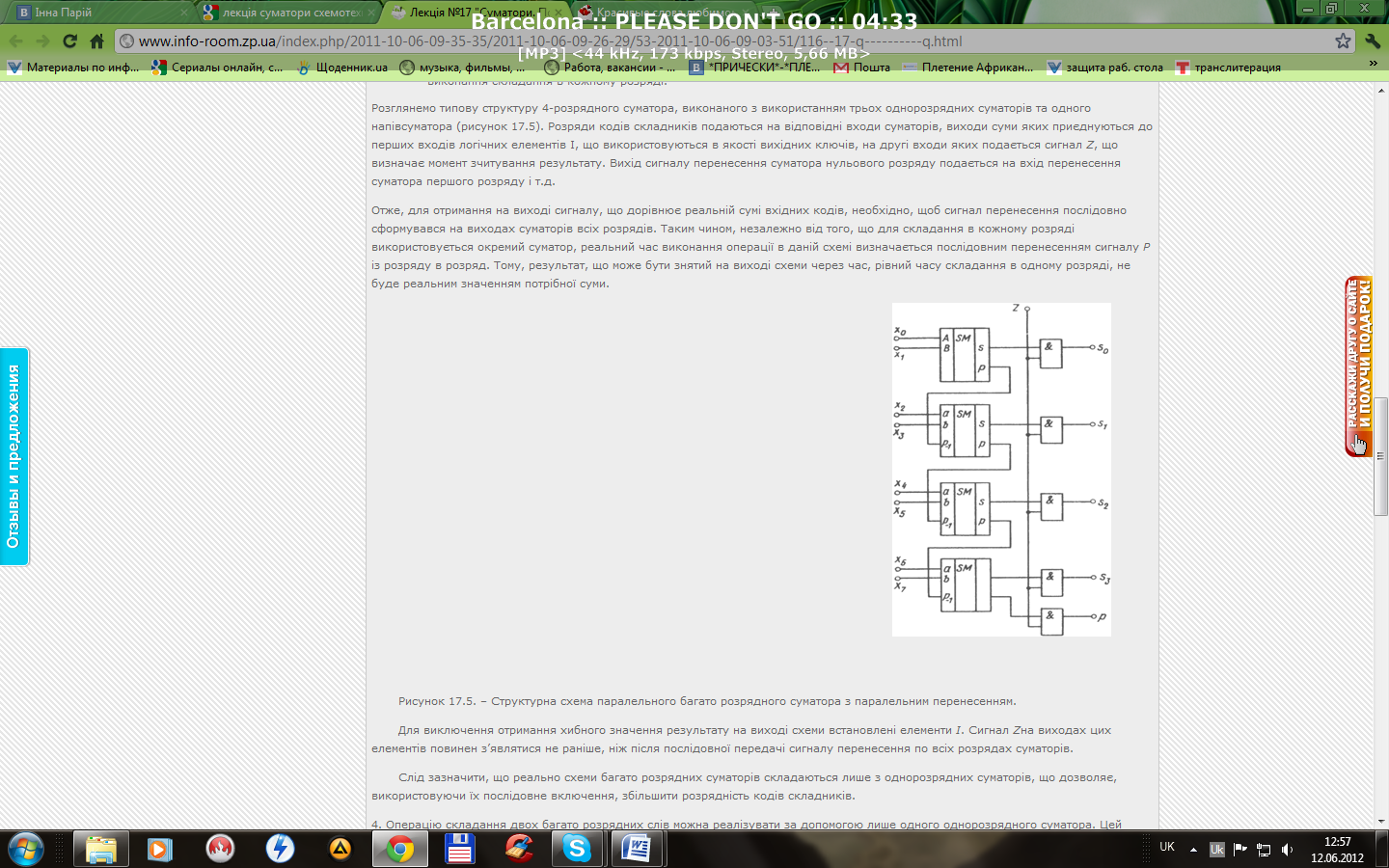Screen dimensions: 1389x868
Task: Click the "Uk" keyboard layout tray icon
Action: tap(1217, 850)
